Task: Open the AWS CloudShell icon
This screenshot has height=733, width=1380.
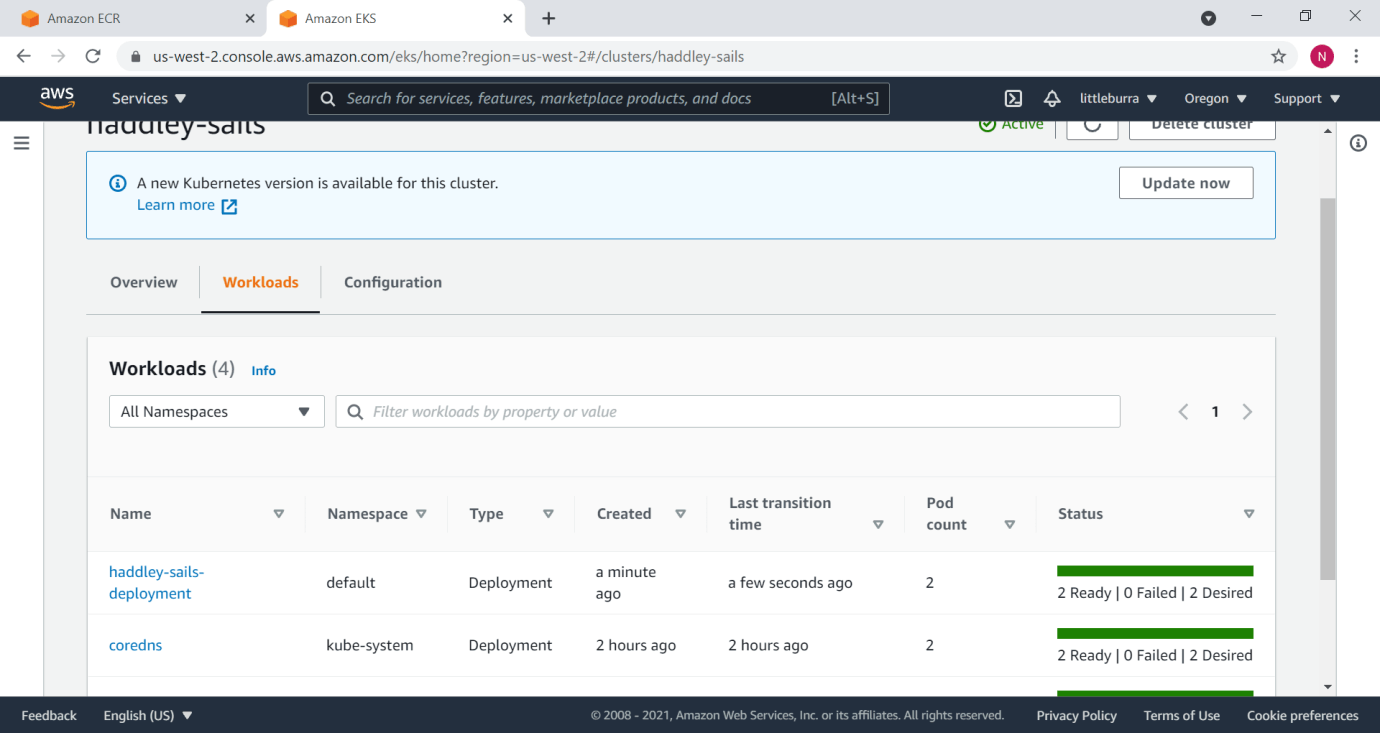Action: point(1013,98)
